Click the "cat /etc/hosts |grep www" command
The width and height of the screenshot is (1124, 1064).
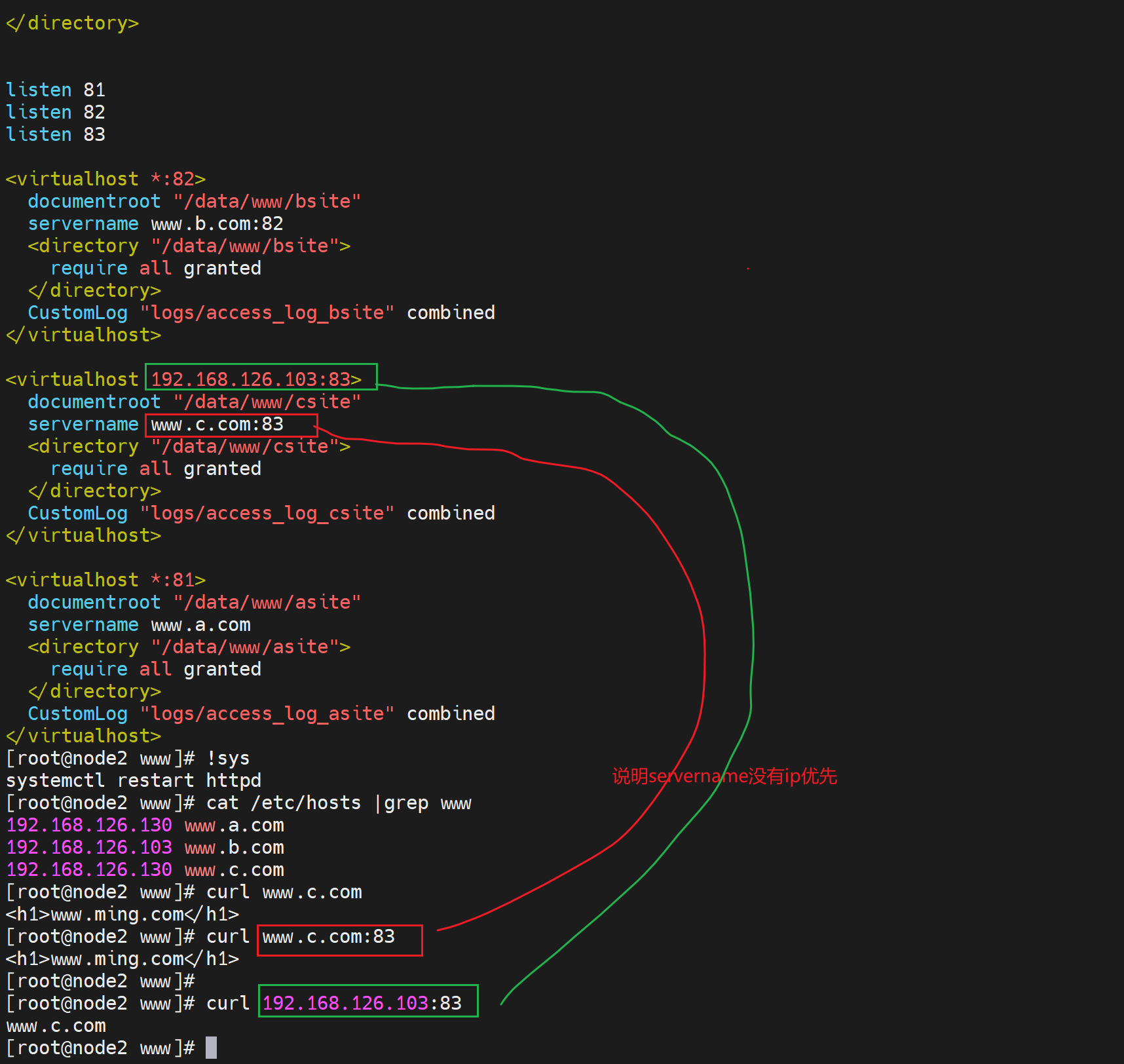[x=338, y=803]
